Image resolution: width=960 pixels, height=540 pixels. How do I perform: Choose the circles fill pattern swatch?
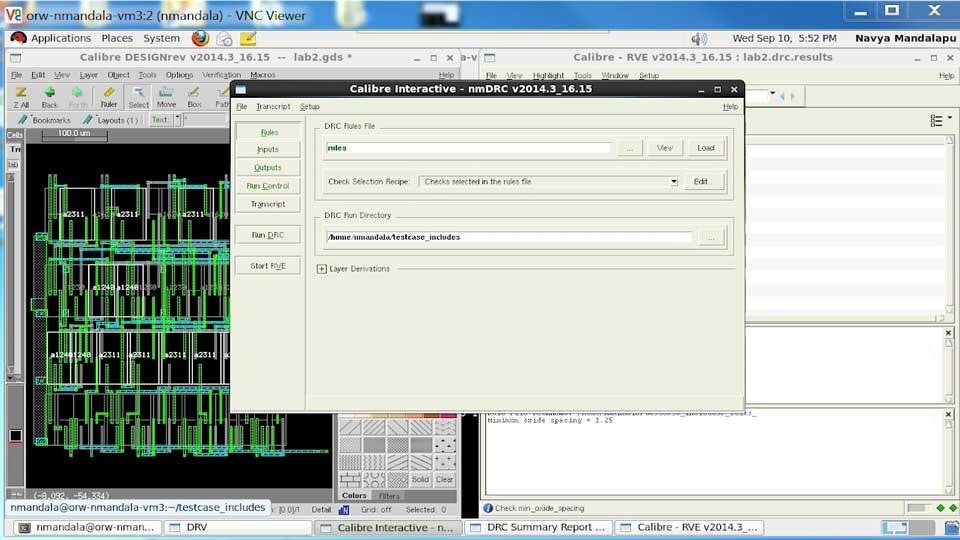coord(373,479)
